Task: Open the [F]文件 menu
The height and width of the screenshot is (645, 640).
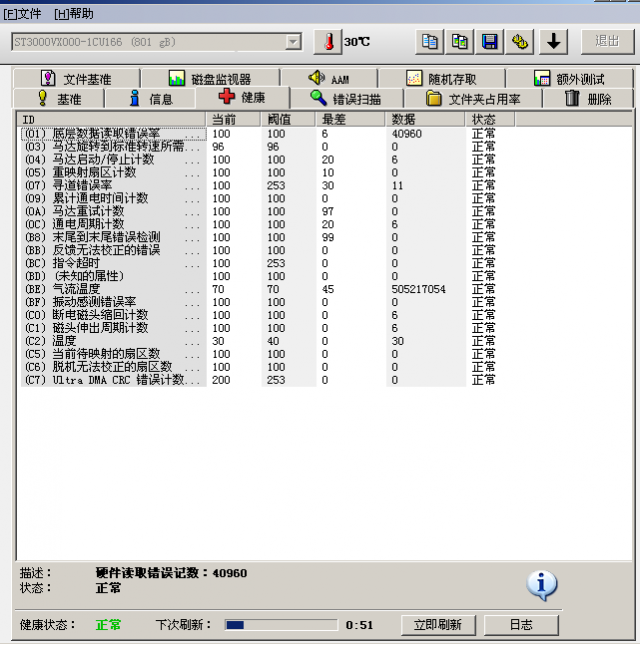Action: tap(22, 14)
